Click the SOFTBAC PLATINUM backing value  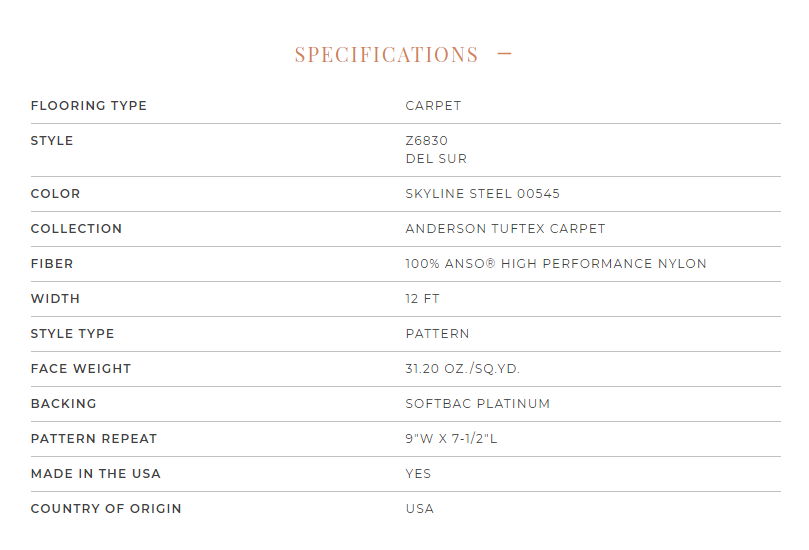pos(478,403)
